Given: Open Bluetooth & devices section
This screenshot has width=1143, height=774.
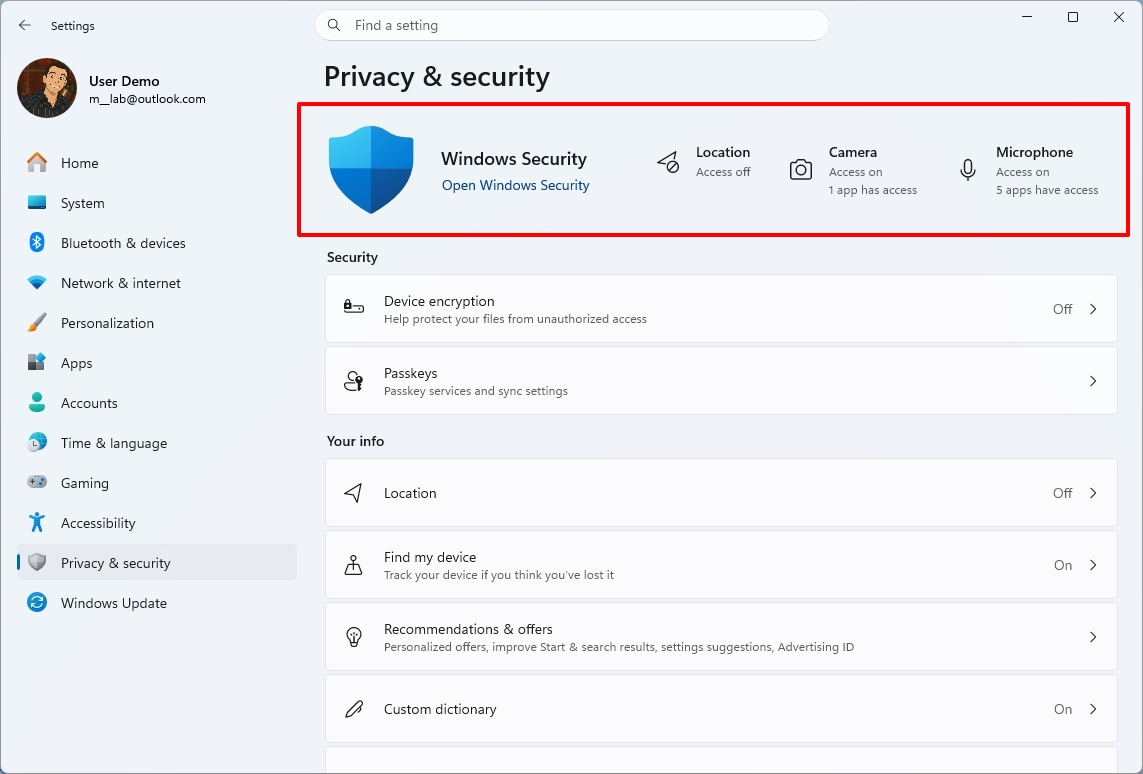Looking at the screenshot, I should pos(157,243).
